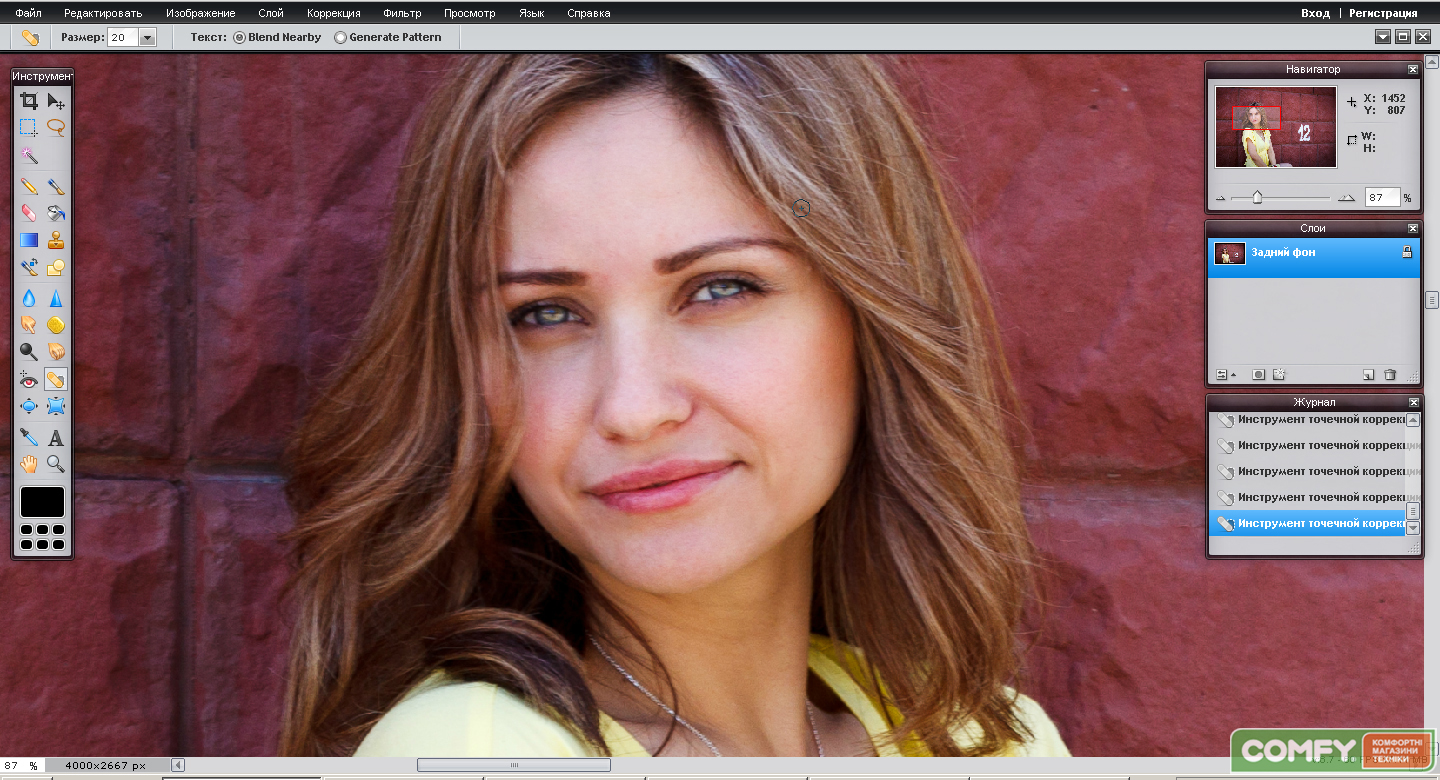1440x780 pixels.
Task: Select the Zoom magnifier tool
Action: pyautogui.click(x=56, y=464)
